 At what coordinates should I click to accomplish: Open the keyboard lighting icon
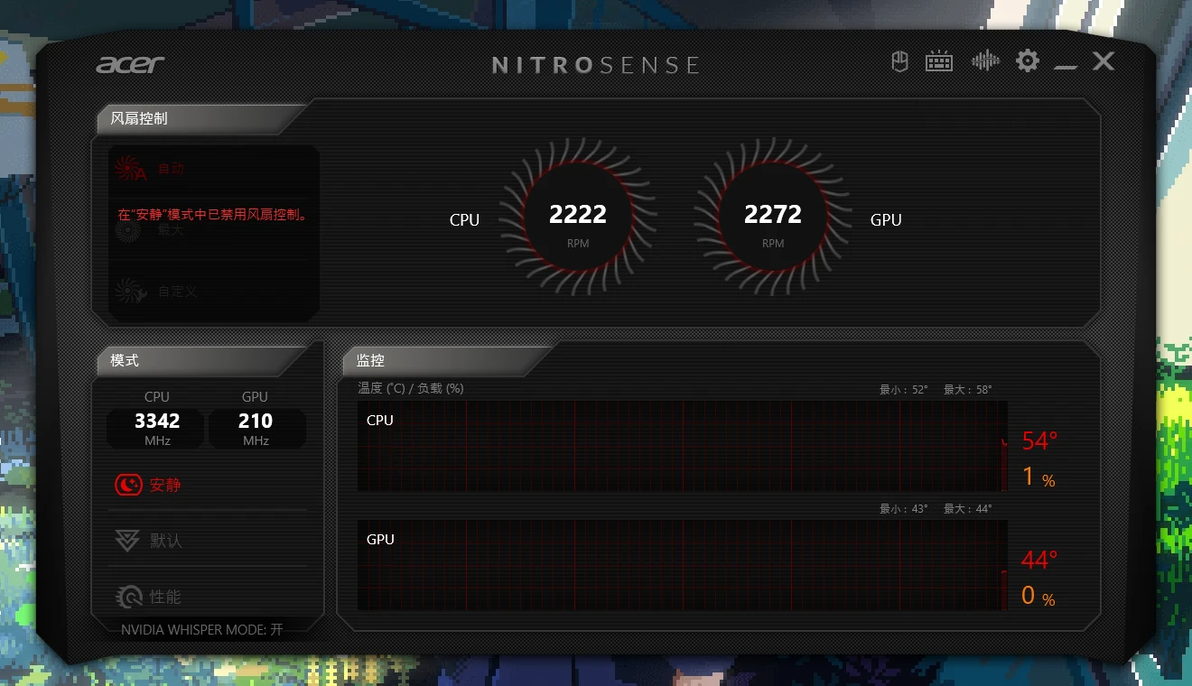tap(939, 62)
